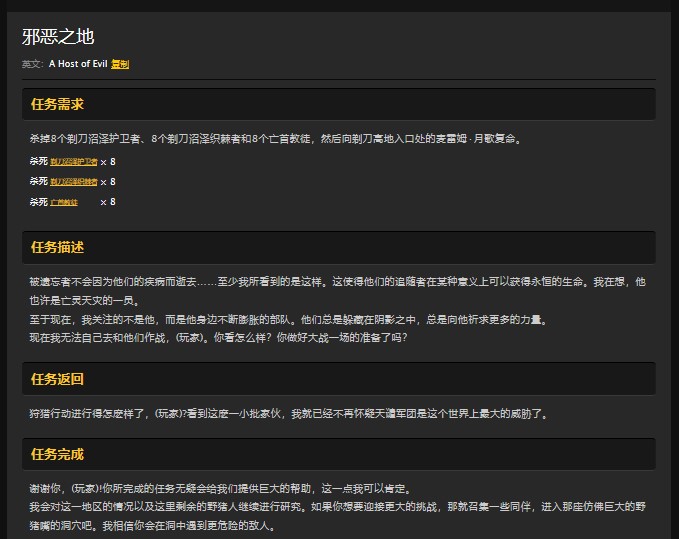The width and height of the screenshot is (679, 539).
Task: Open the 剃刀沼泽护卫者 mob link
Action: coord(73,161)
